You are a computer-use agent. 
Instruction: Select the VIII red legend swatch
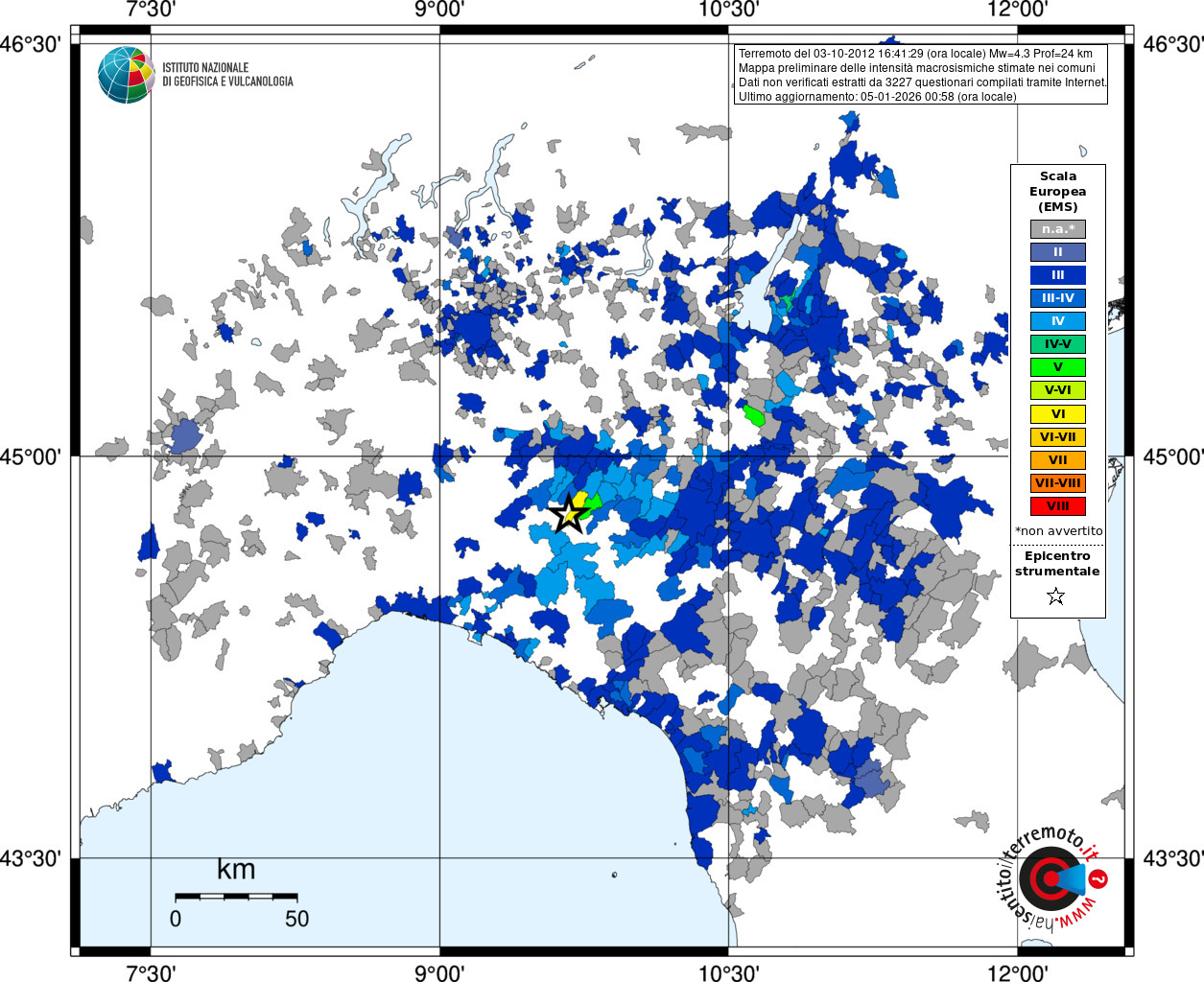coord(1058,506)
